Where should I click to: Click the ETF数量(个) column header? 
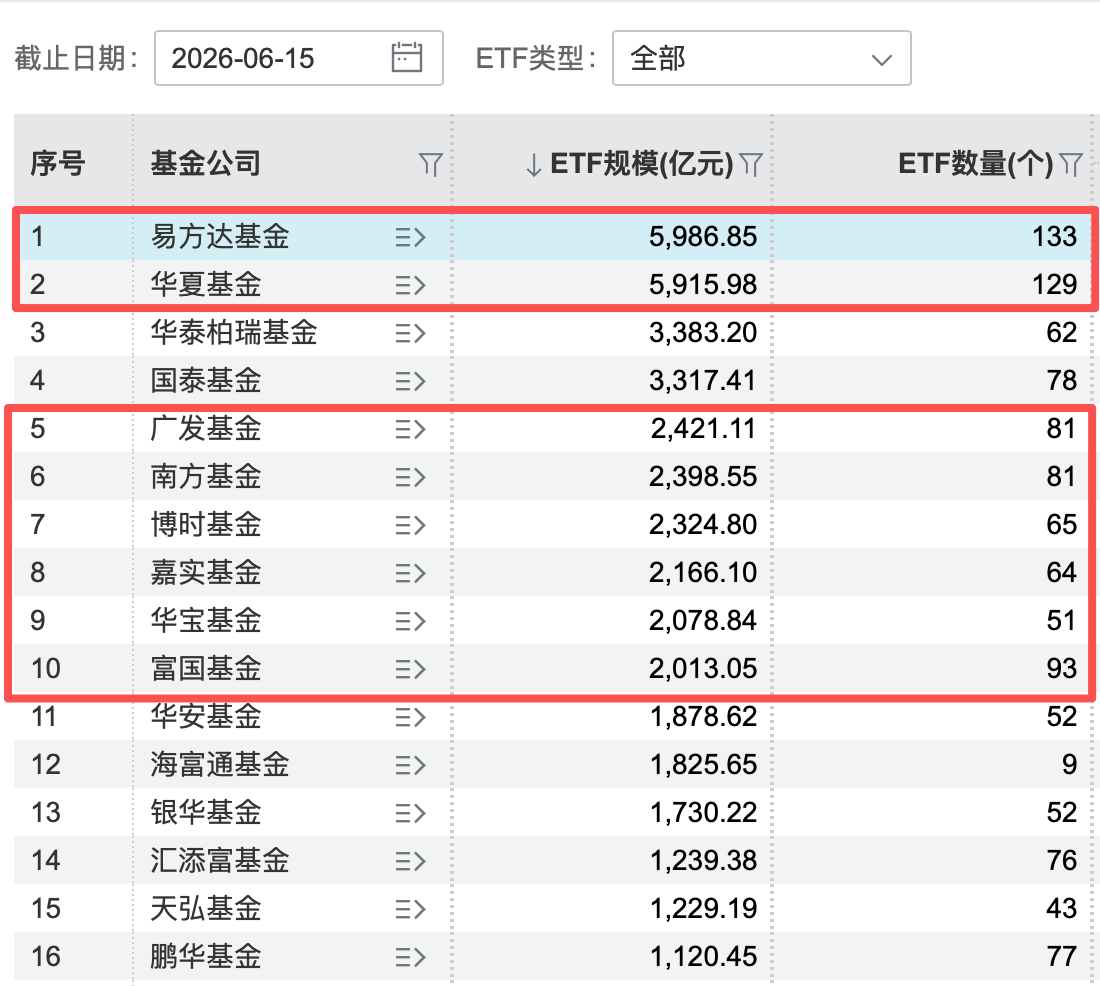point(976,164)
